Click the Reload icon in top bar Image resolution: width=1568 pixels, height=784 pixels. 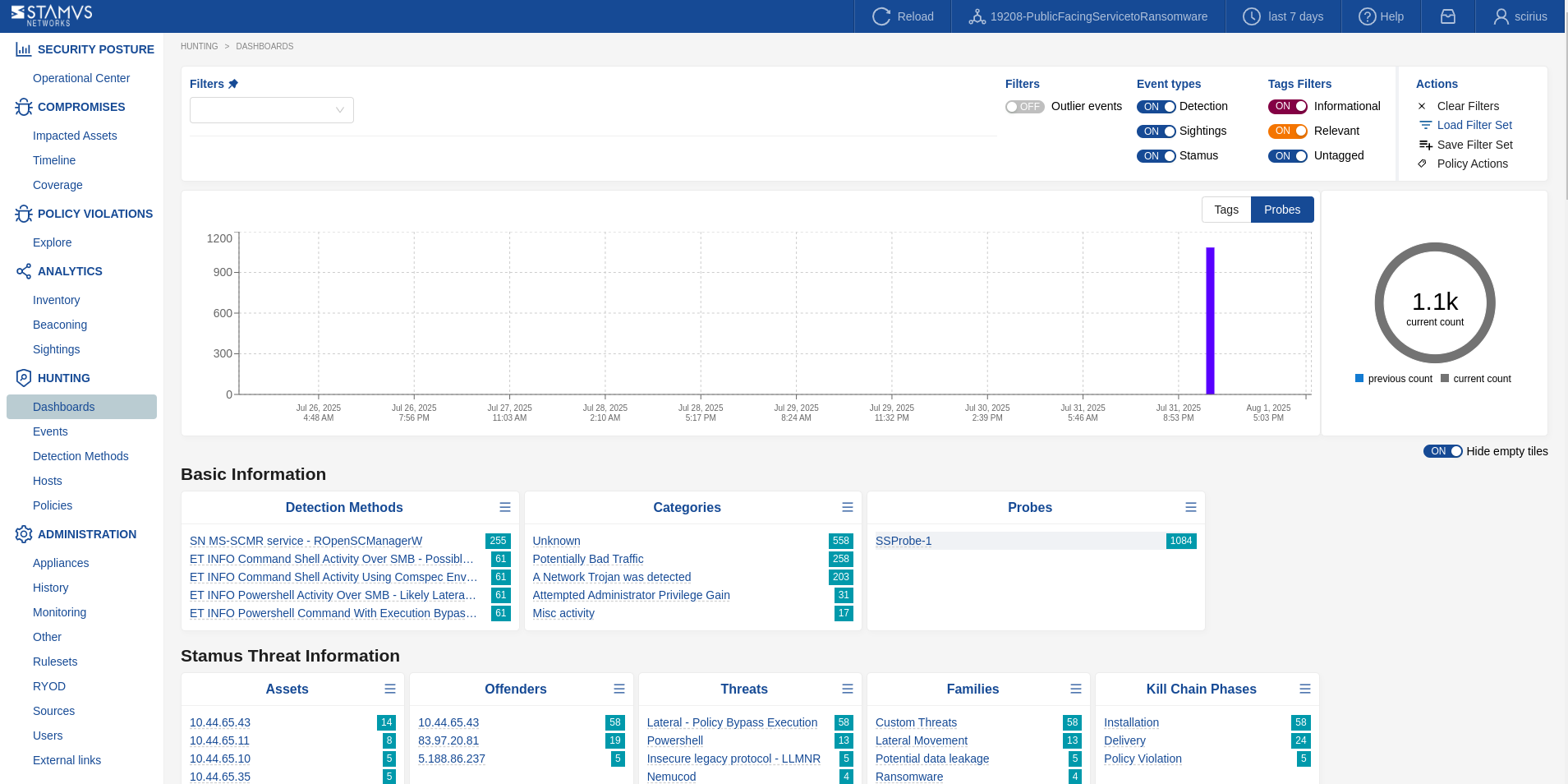(881, 16)
